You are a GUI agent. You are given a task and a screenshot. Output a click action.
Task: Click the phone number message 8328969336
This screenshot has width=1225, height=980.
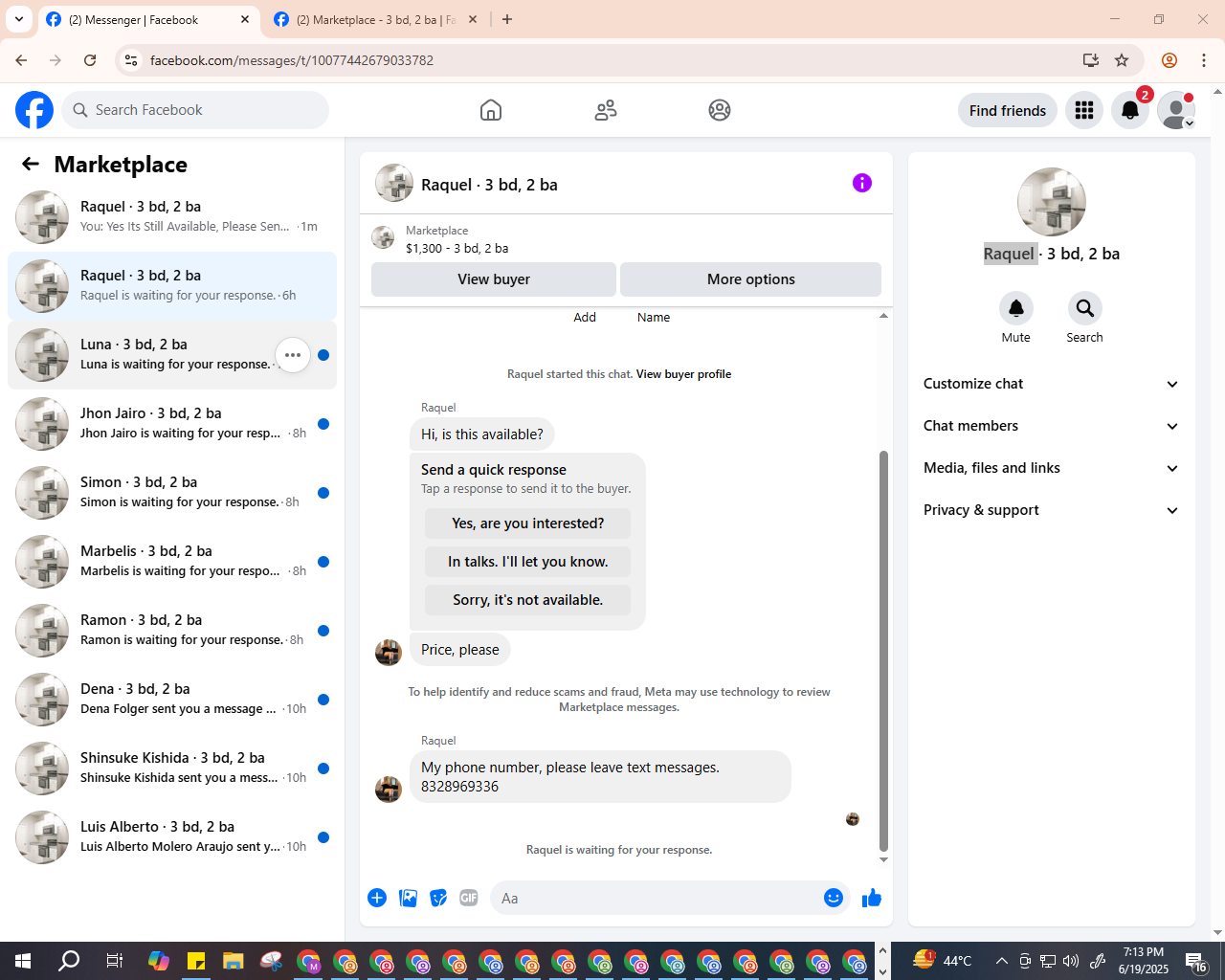[x=600, y=777]
